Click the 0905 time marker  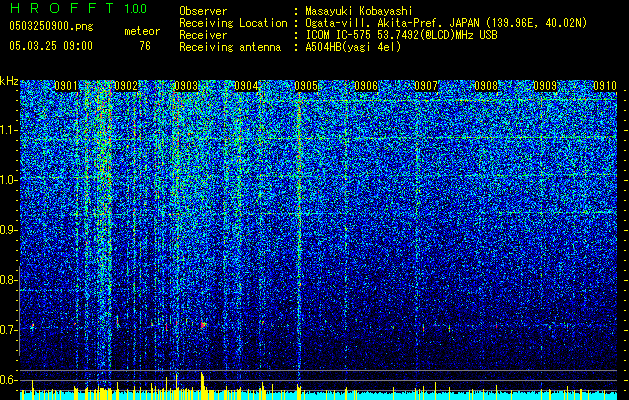coord(306,86)
